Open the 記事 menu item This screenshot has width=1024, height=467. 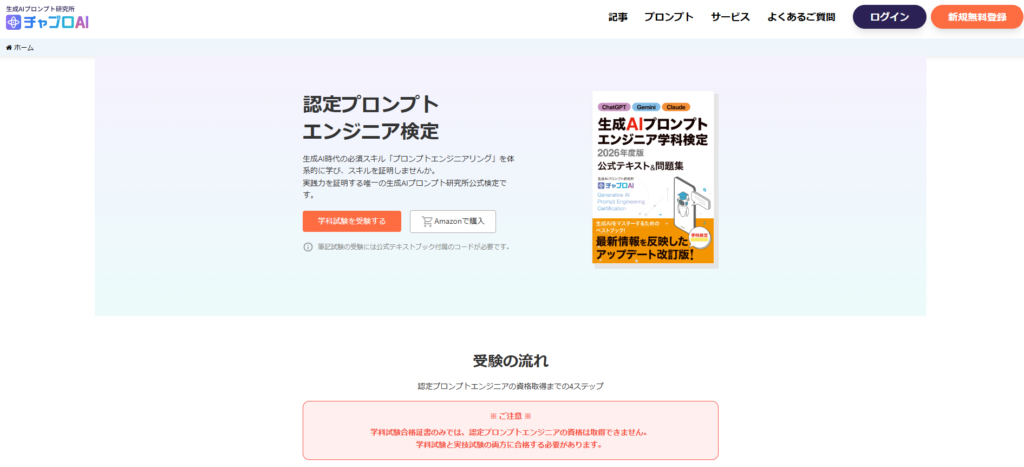618,17
